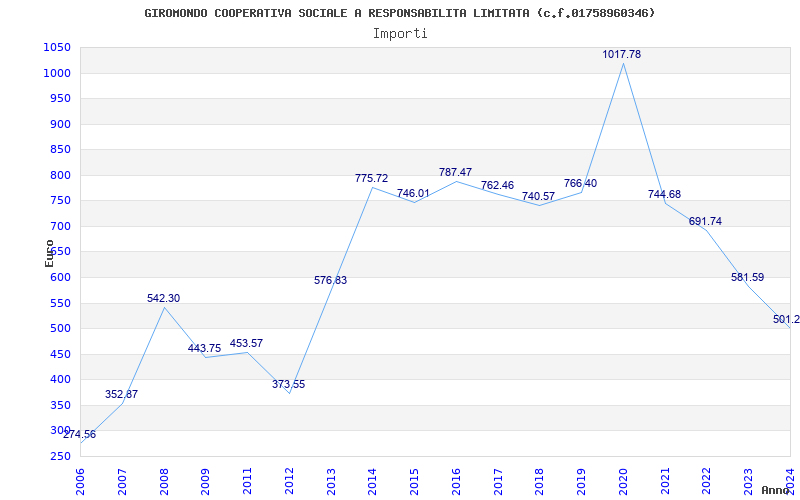The width and height of the screenshot is (800, 500).
Task: Click the 250 y-axis tick label
Action: 61,456
